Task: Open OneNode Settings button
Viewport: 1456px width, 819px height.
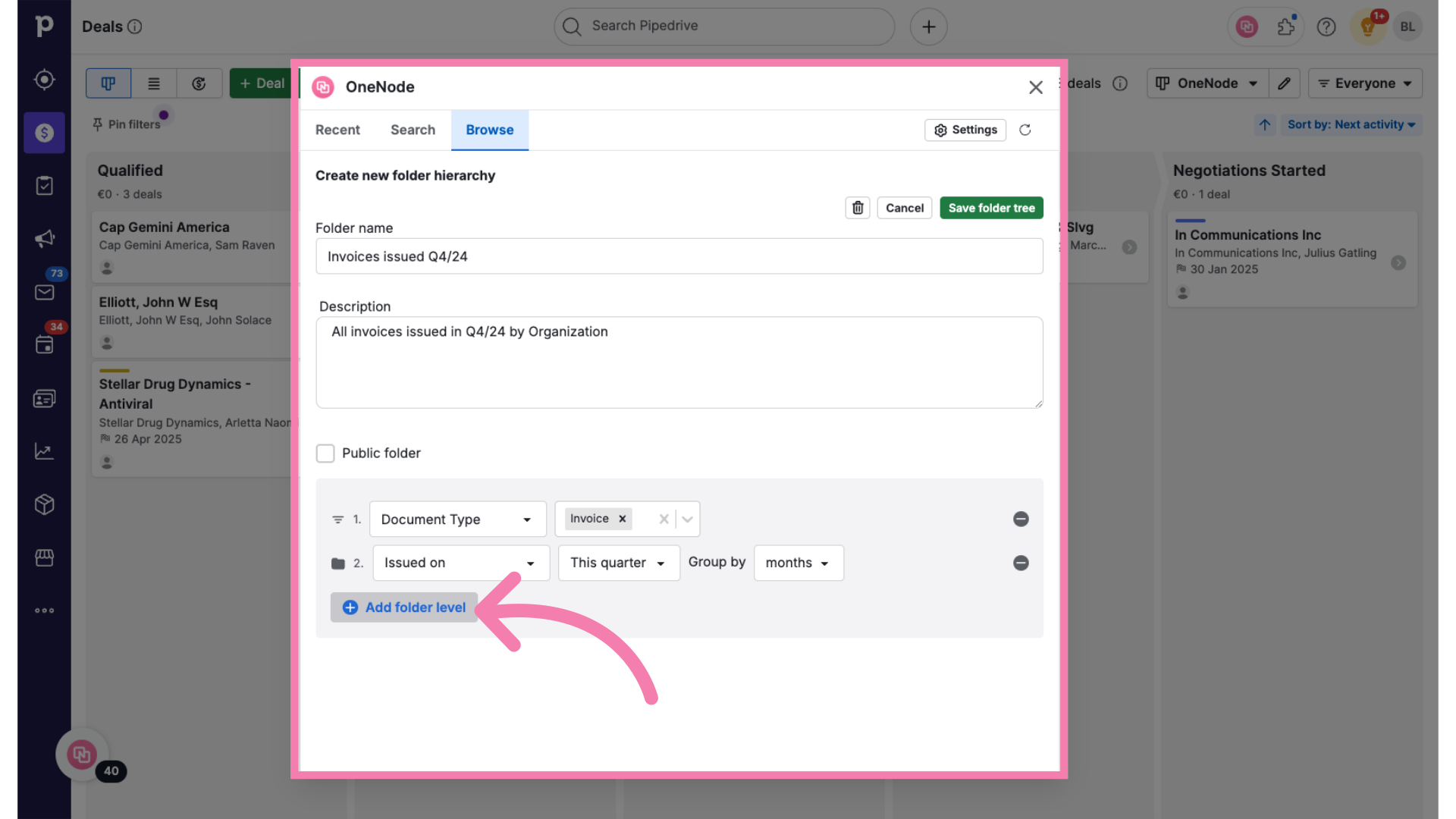Action: 965,130
